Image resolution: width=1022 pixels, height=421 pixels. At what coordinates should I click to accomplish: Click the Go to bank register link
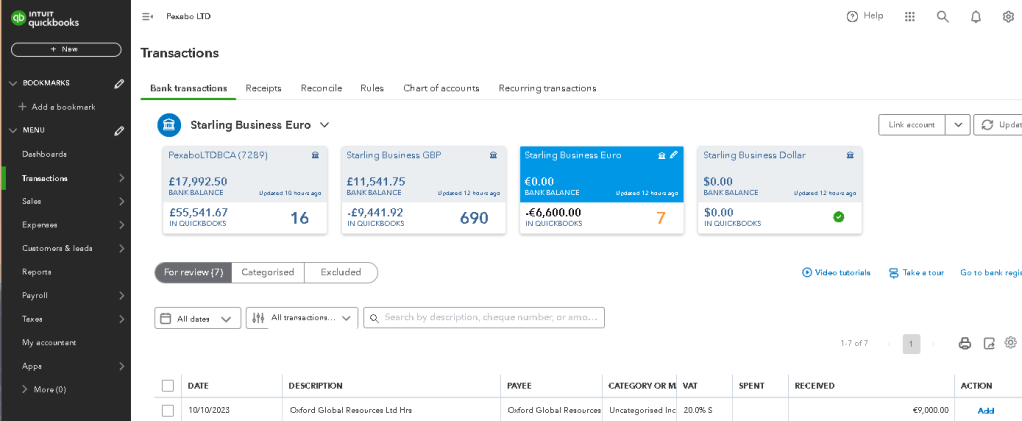click(991, 272)
